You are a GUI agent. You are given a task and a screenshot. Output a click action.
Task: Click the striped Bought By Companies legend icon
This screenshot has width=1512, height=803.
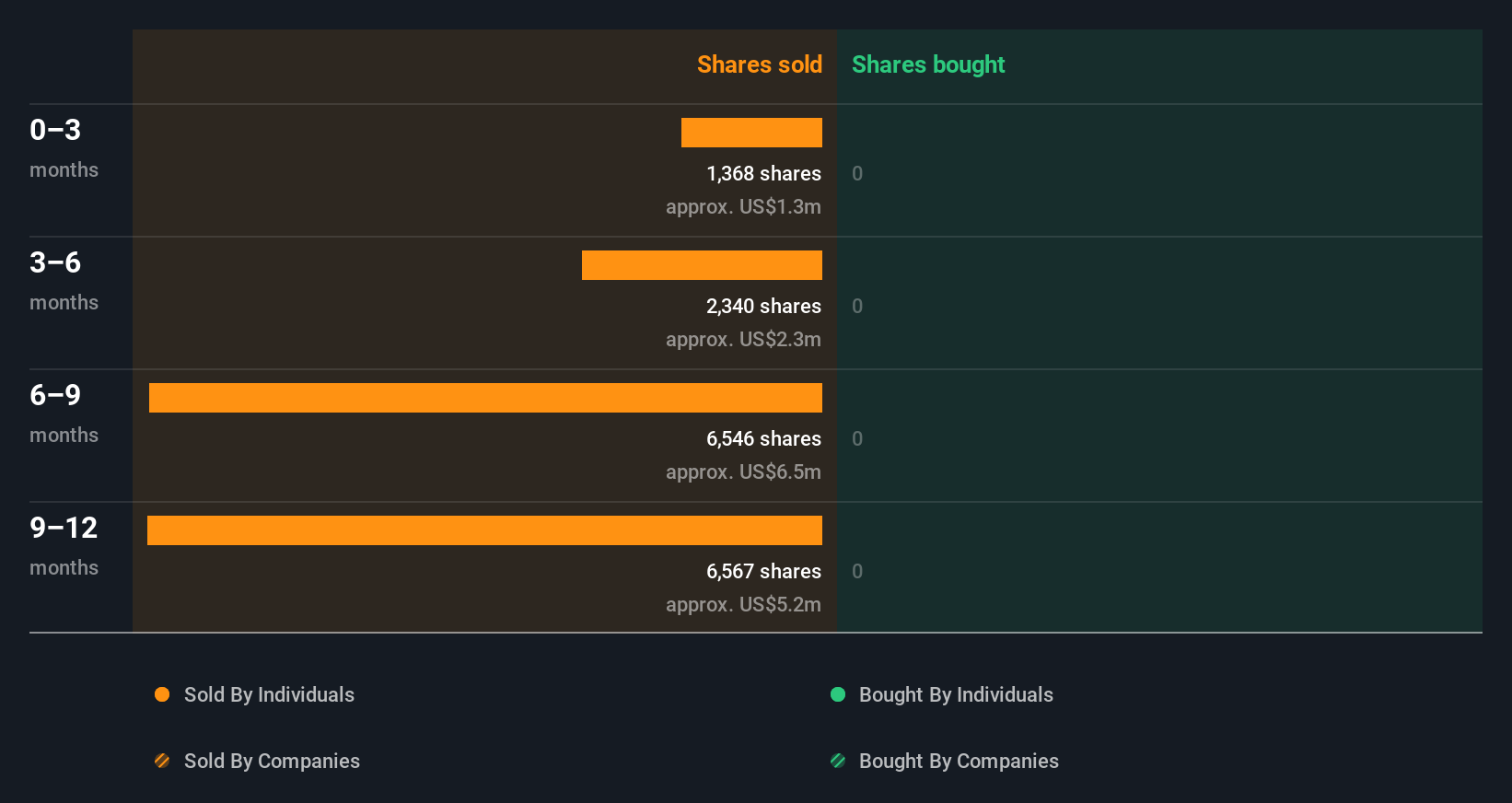tap(838, 761)
